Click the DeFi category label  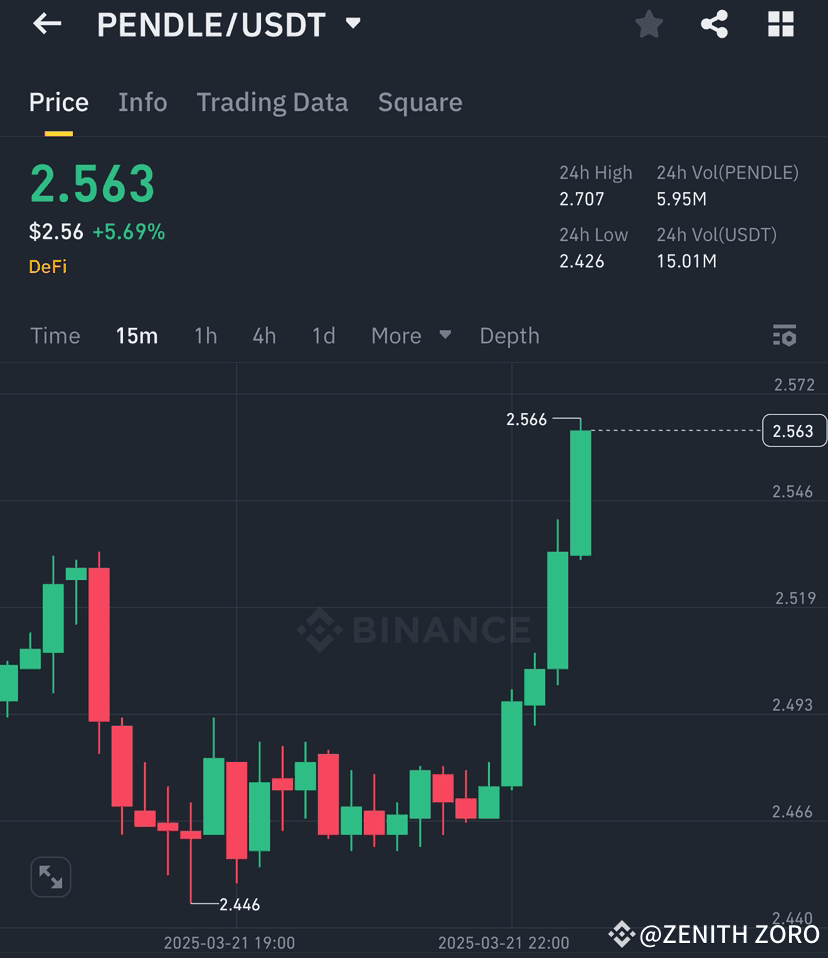point(48,266)
